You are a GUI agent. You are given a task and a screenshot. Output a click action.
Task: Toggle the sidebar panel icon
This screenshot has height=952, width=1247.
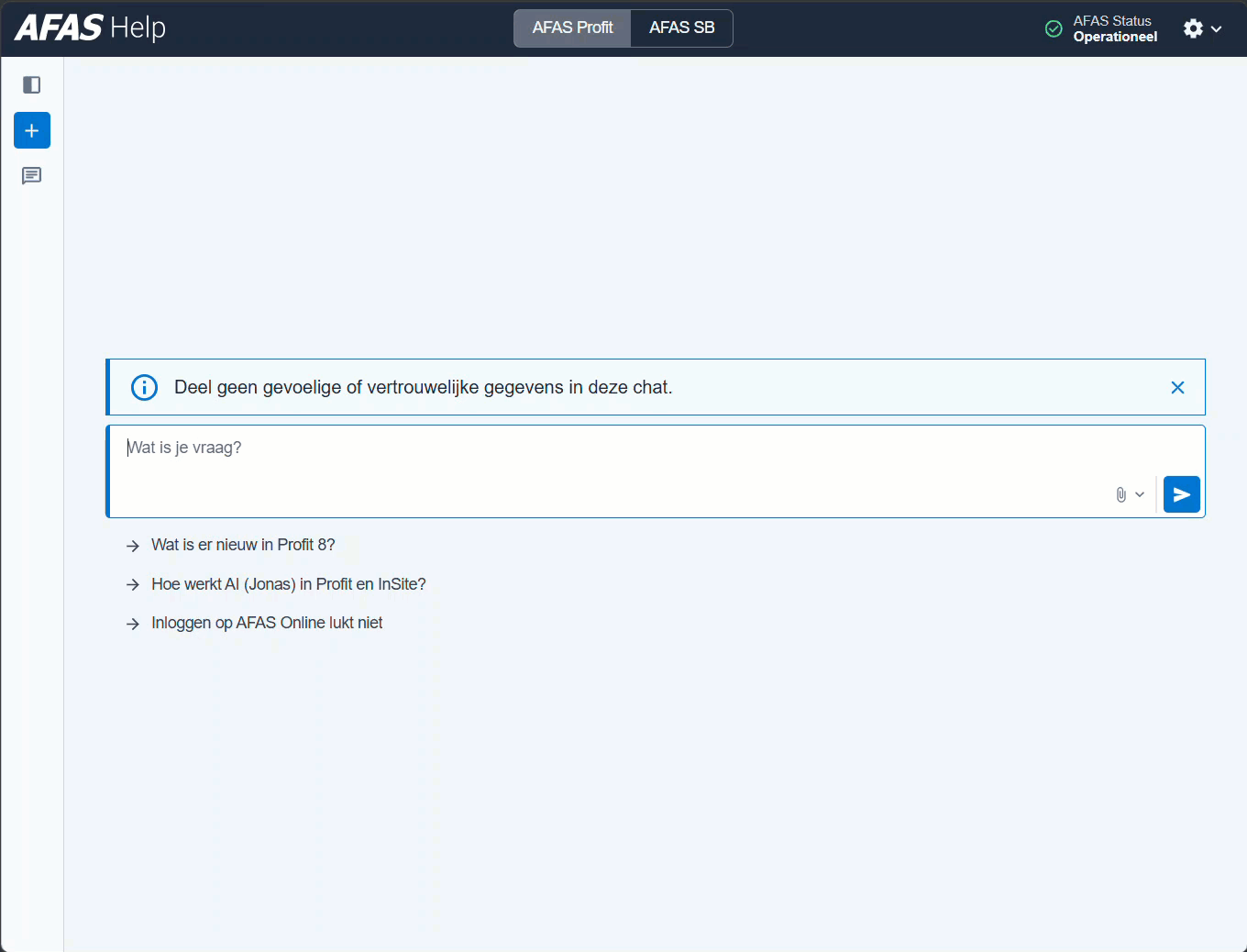click(x=32, y=85)
